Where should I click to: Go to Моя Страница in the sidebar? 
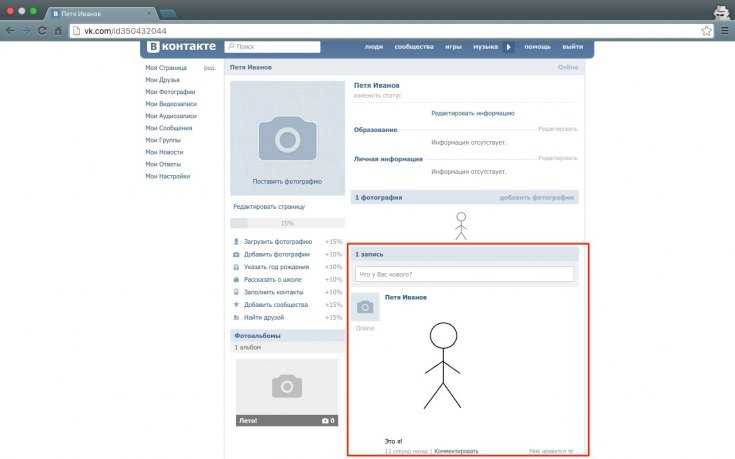pos(166,68)
